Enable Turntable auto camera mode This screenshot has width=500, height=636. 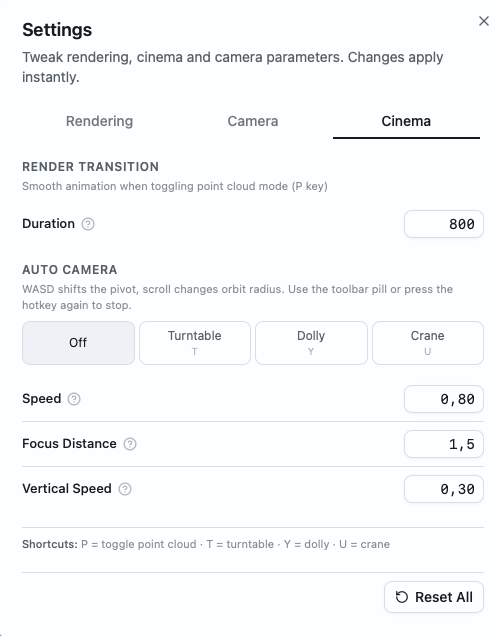point(195,343)
